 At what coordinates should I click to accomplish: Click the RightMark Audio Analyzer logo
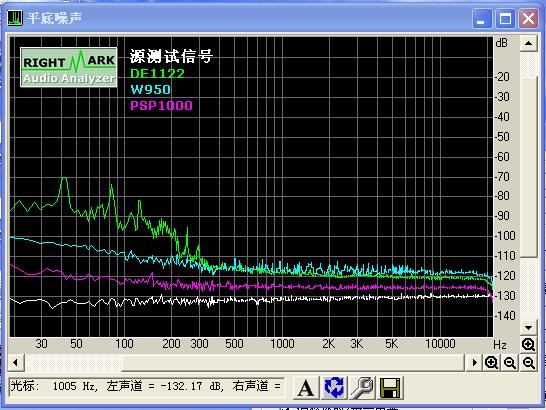point(69,67)
